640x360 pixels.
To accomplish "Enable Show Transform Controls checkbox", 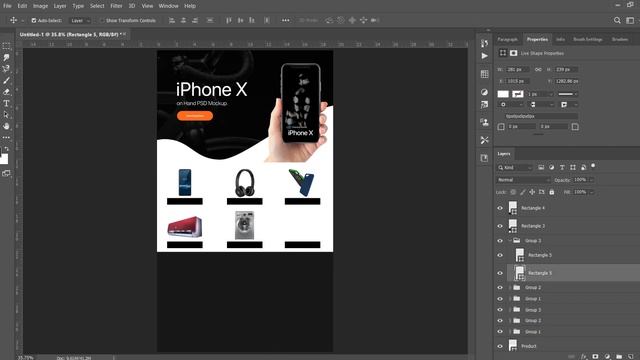I will click(x=102, y=20).
